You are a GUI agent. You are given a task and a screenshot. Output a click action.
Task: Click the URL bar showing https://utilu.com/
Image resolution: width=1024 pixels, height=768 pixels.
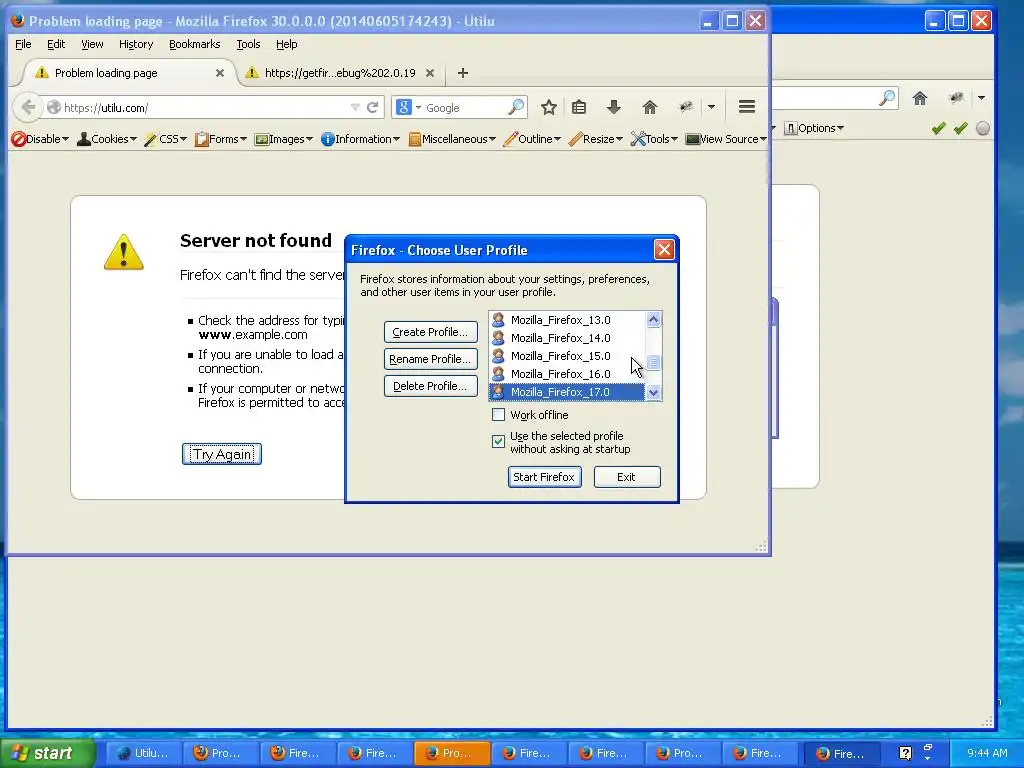coord(202,107)
